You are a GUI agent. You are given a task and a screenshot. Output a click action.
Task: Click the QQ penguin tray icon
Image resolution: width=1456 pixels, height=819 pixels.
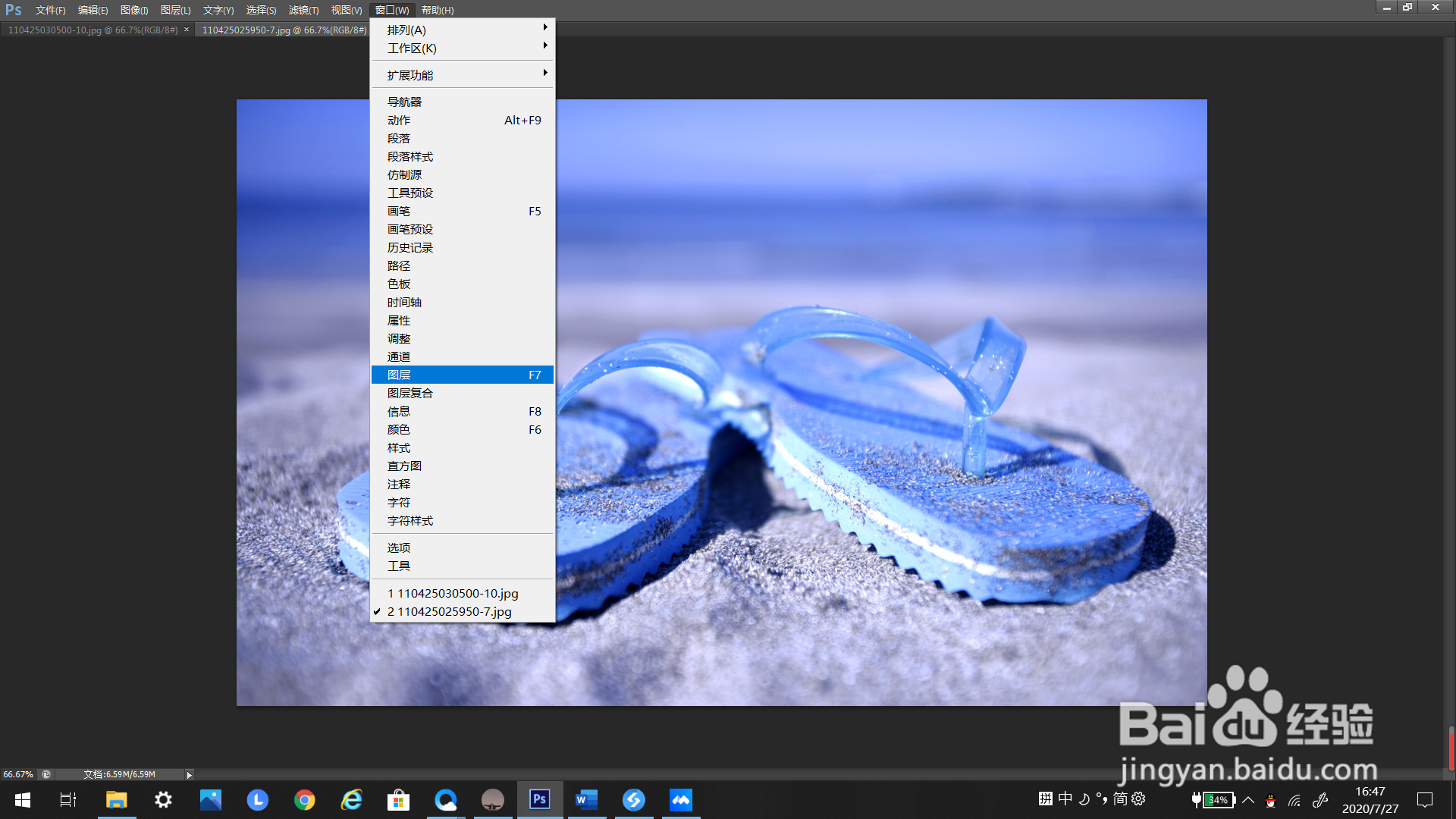(x=1271, y=800)
